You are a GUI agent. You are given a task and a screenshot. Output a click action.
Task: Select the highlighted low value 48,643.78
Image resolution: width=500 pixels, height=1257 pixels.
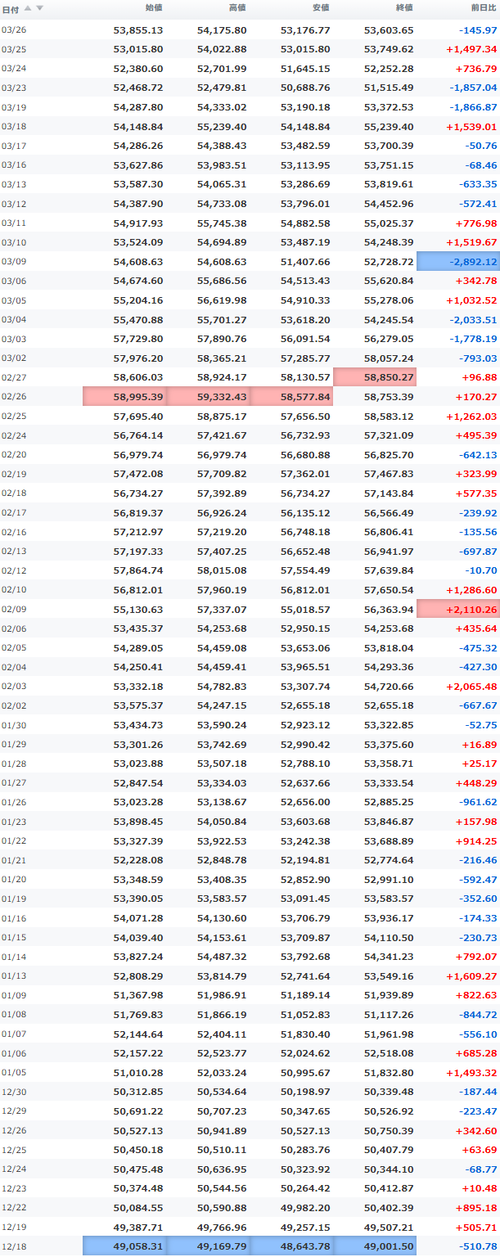pyautogui.click(x=292, y=1247)
